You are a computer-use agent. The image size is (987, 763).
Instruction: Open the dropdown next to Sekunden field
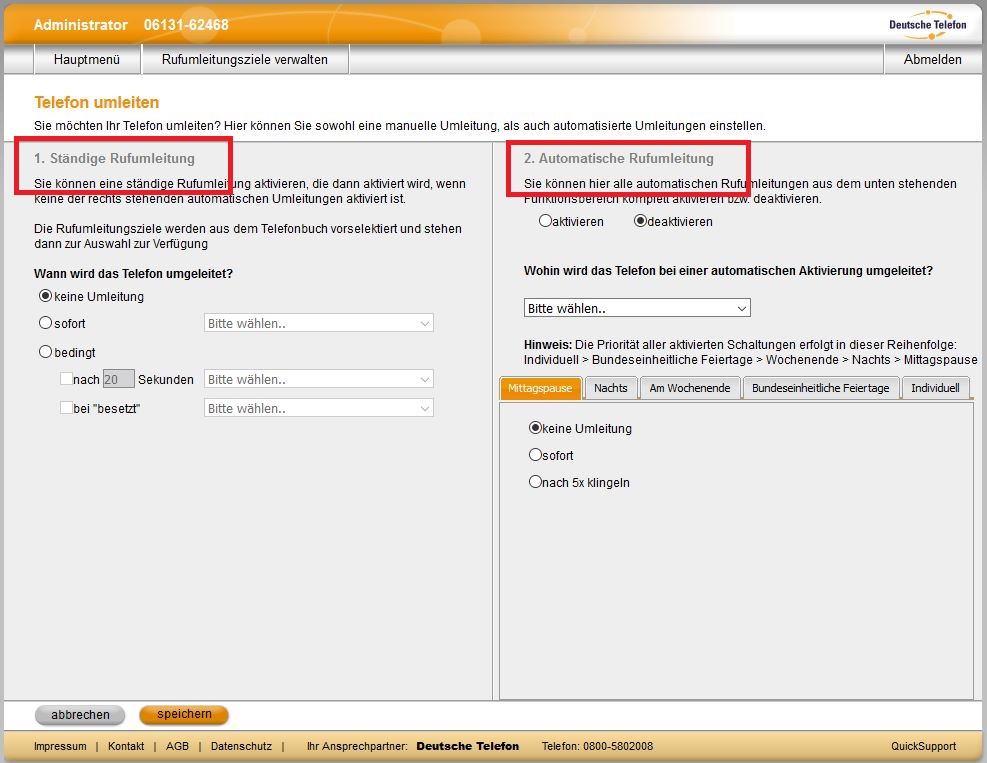[318, 379]
